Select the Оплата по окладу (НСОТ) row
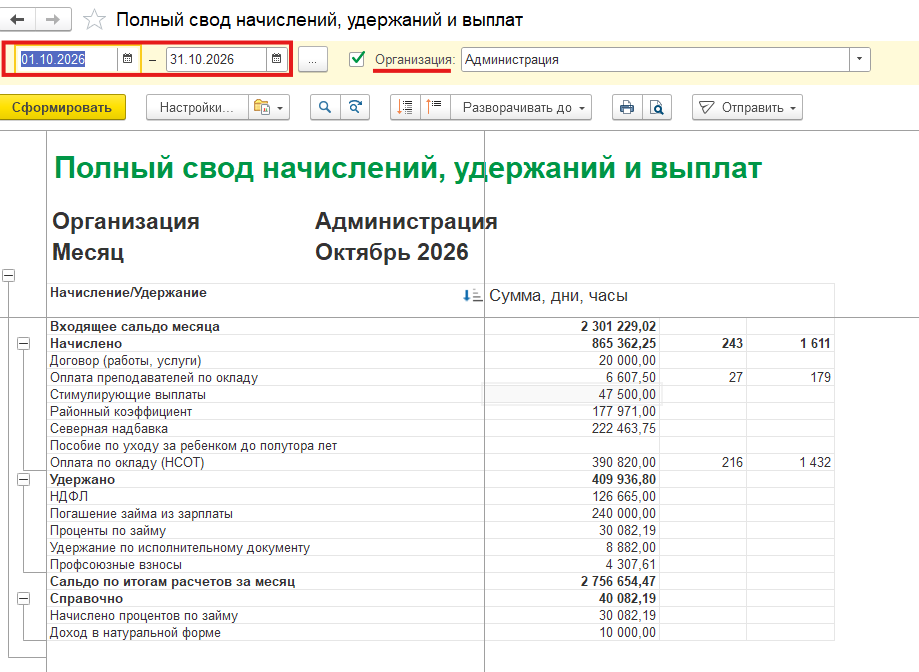Viewport: 919px width, 672px height. (x=440, y=462)
